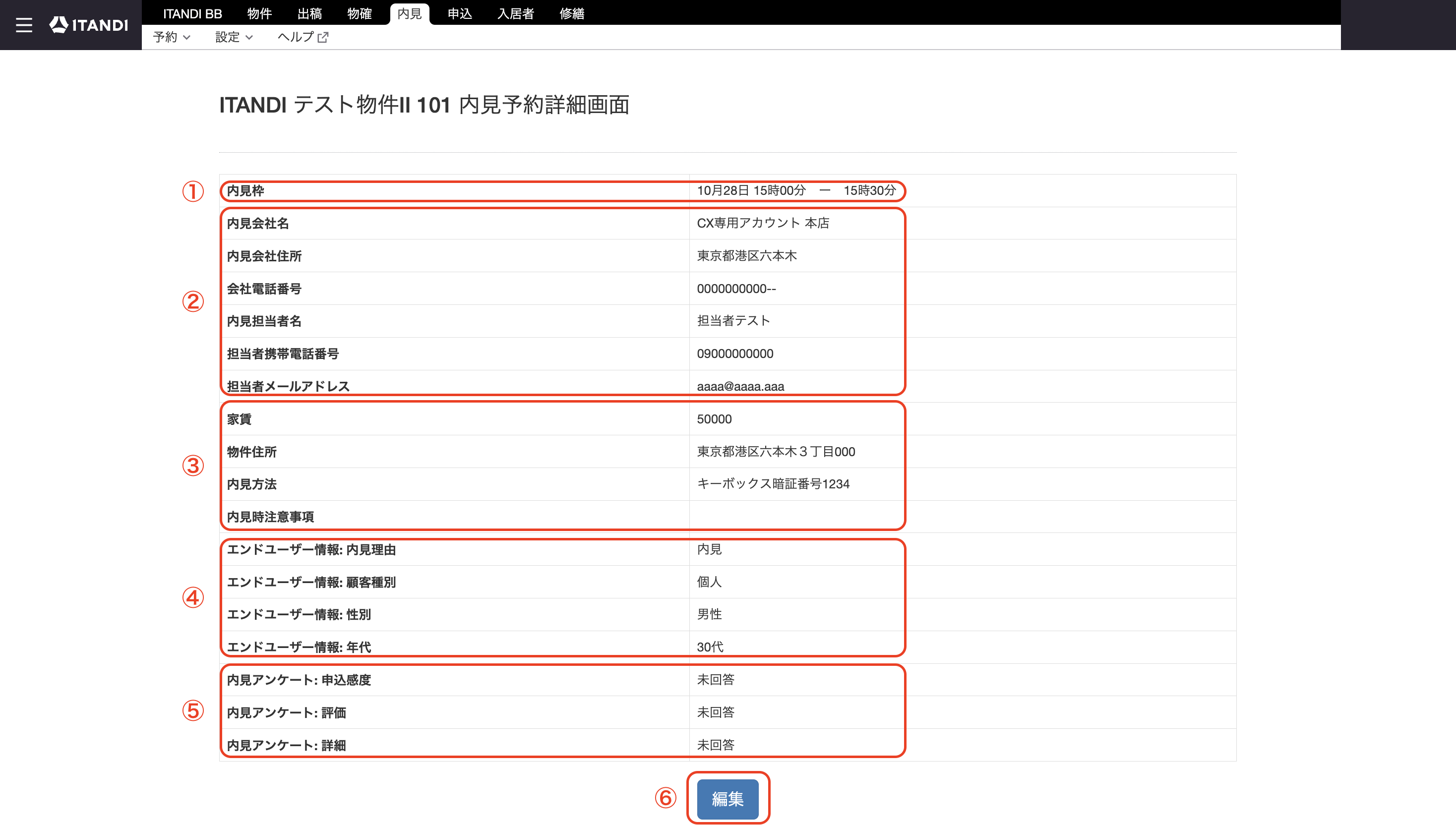The width and height of the screenshot is (1456, 825).
Task: Open the ITANDI BB tab
Action: (193, 13)
